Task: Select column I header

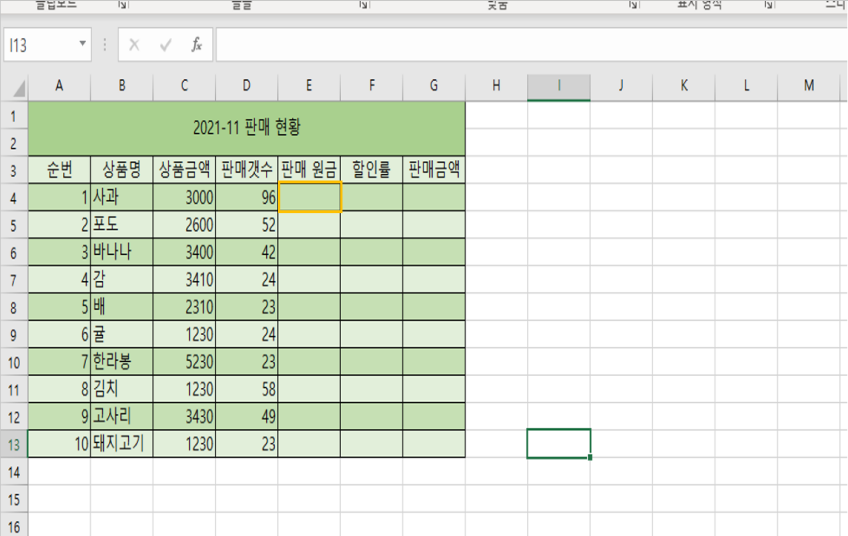Action: coord(559,85)
